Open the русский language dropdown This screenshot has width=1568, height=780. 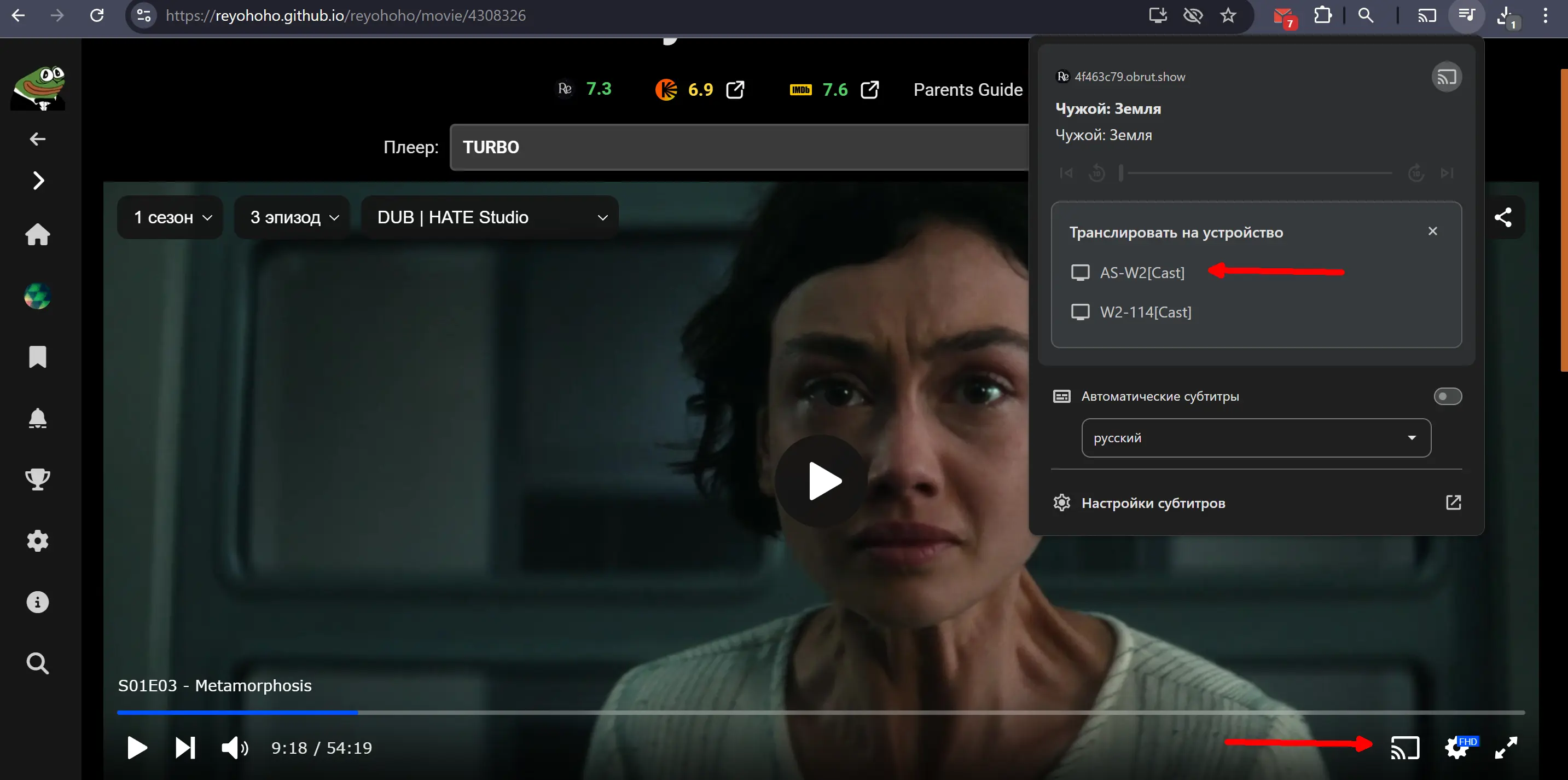click(x=1256, y=438)
